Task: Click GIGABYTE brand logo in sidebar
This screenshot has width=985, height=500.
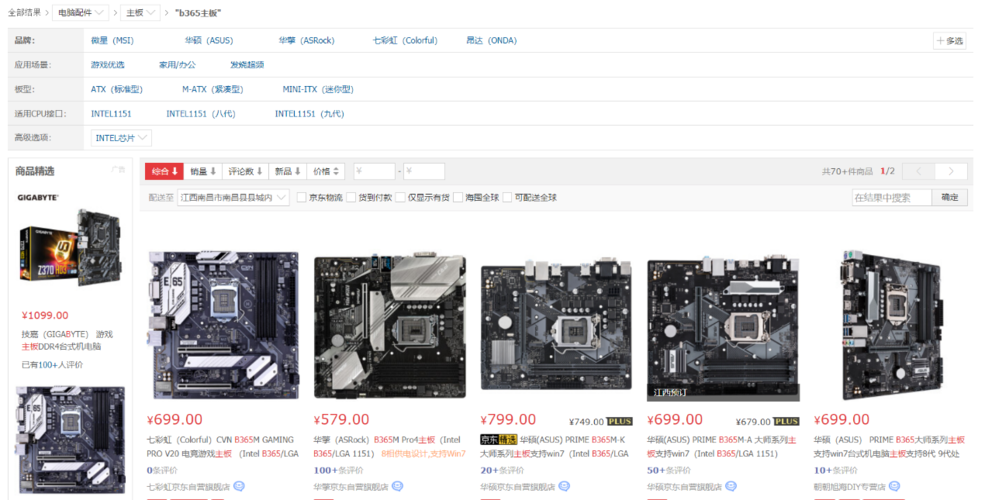Action: pyautogui.click(x=38, y=197)
